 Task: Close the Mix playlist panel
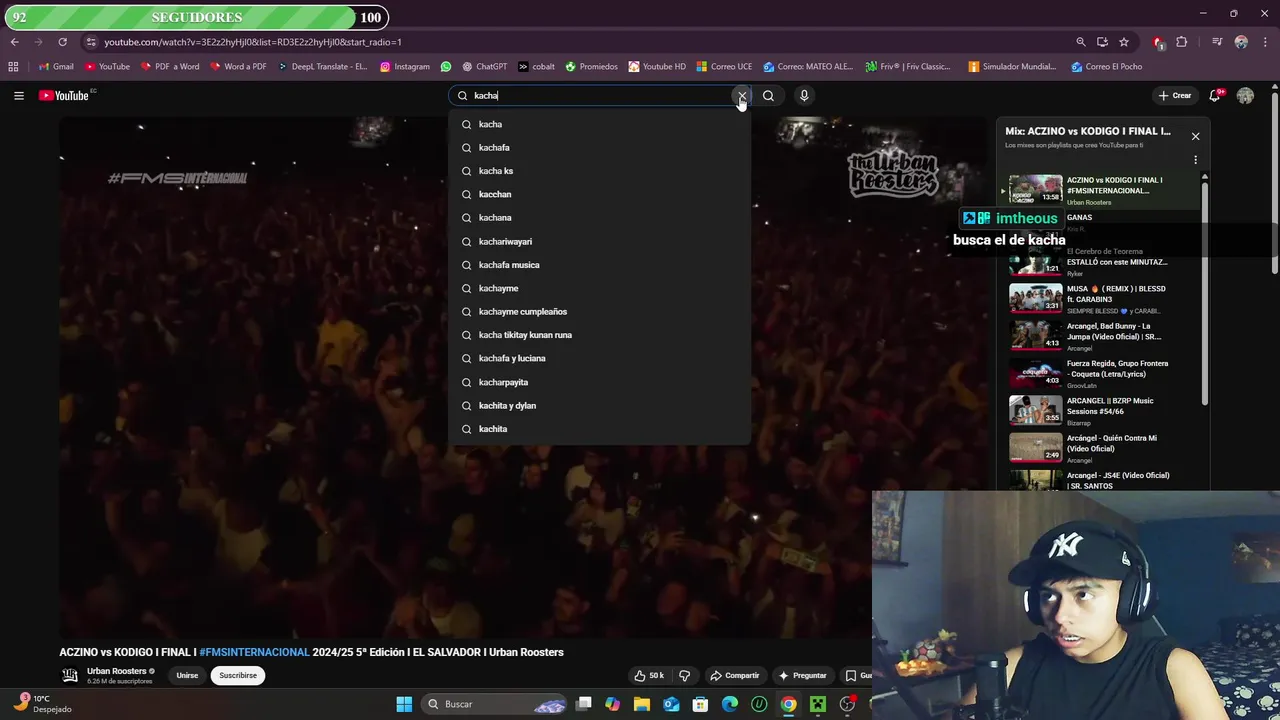(x=1195, y=136)
